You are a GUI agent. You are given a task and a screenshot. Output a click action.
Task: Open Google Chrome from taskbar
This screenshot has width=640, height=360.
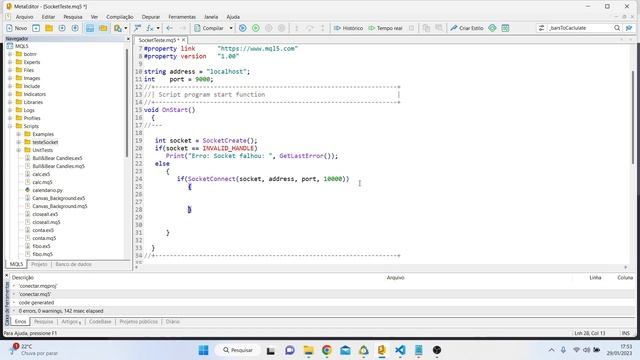tap(327, 350)
